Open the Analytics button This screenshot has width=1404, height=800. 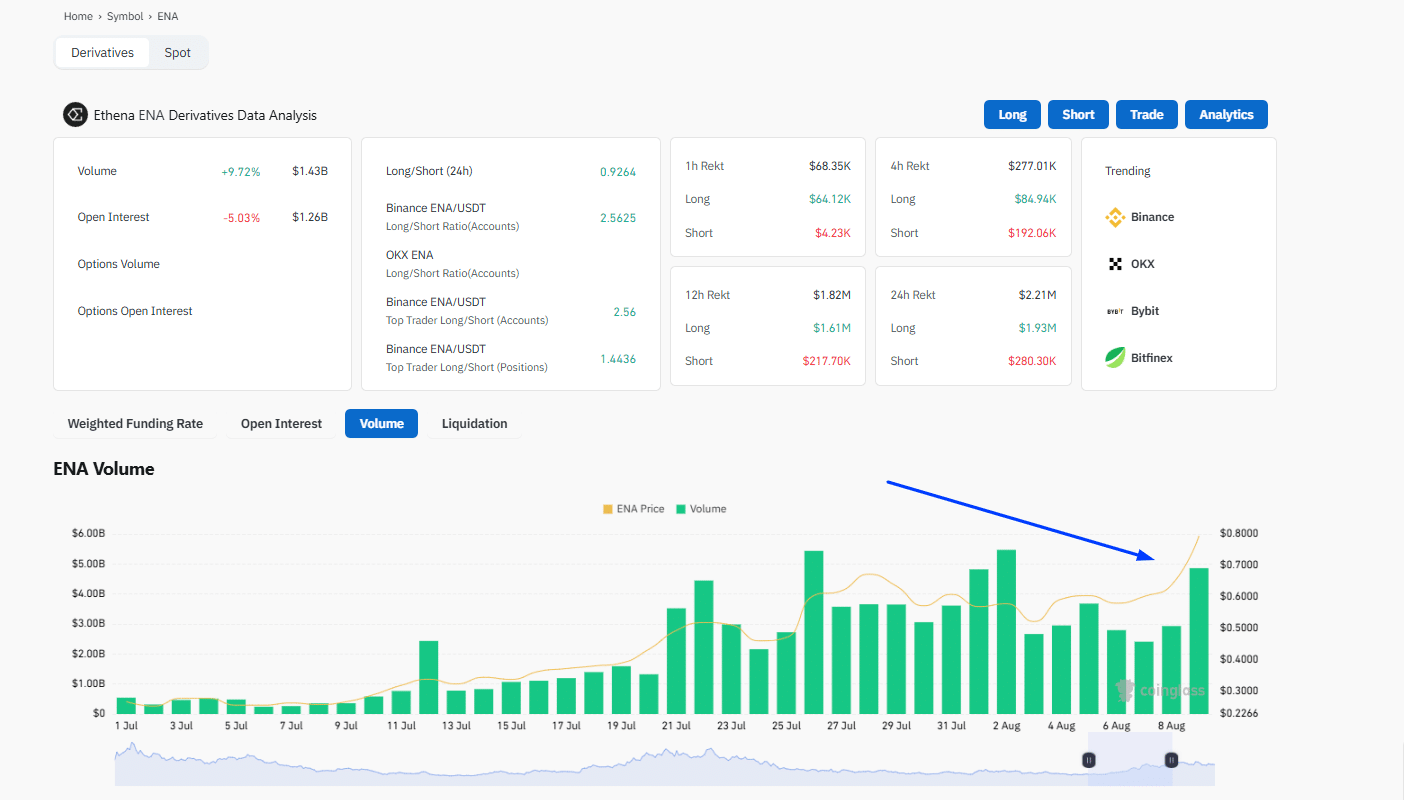(1225, 115)
